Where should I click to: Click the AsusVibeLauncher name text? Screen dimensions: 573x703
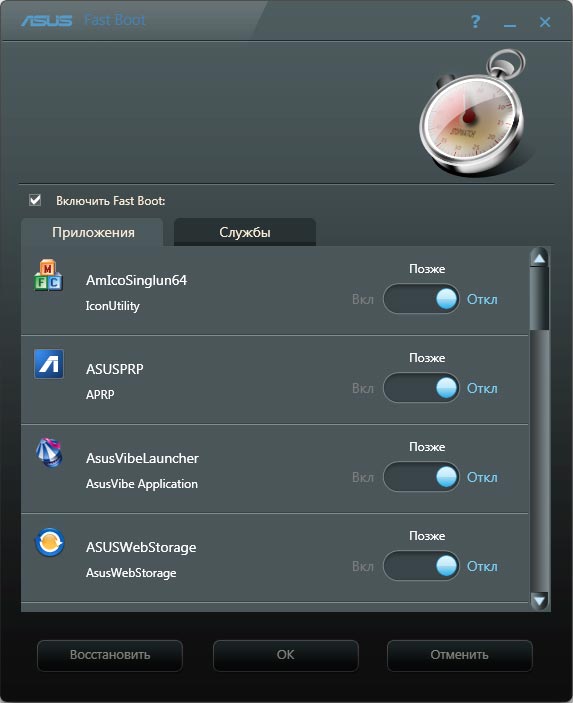(142, 458)
